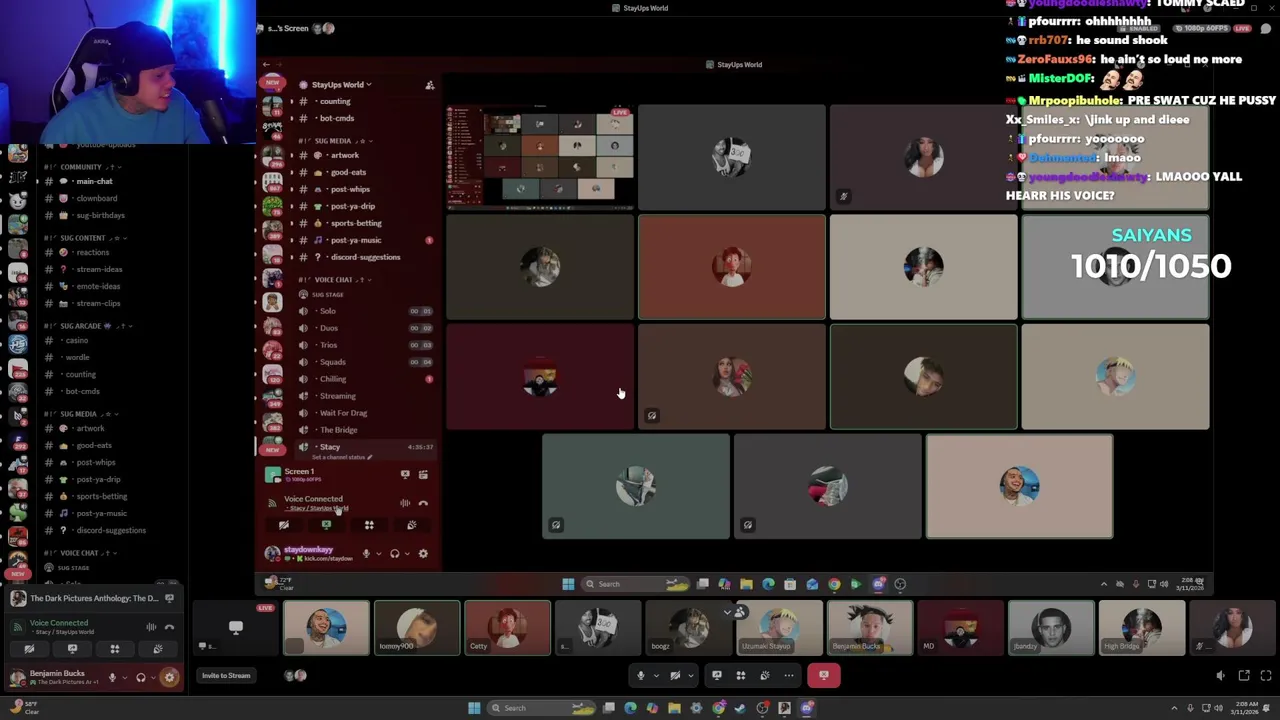Select High Bridge participant thumbnail

pos(1141,628)
